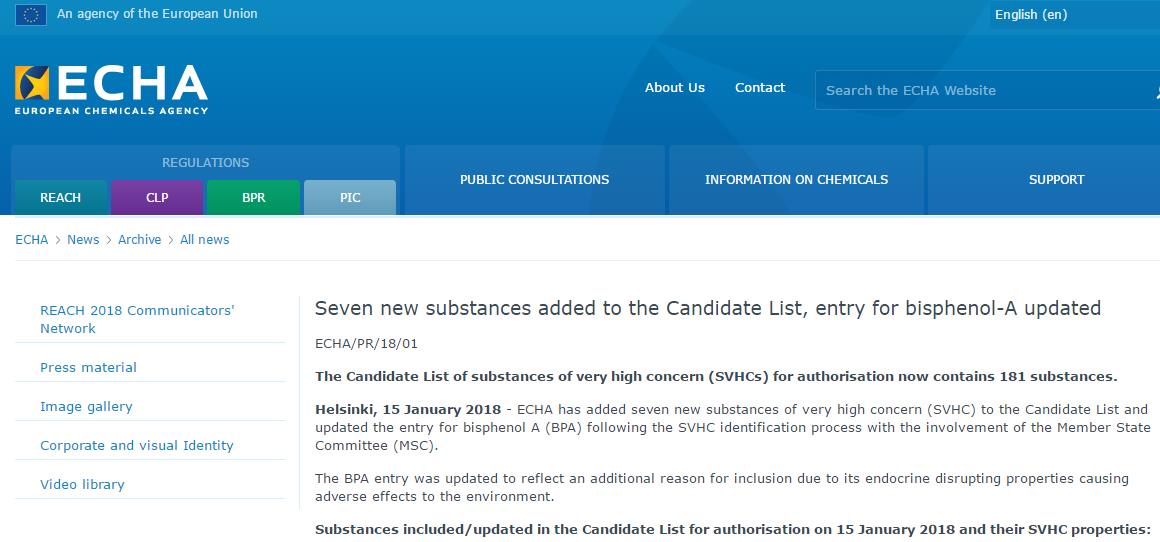
Task: Click the Archive breadcrumb link
Action: pos(139,240)
